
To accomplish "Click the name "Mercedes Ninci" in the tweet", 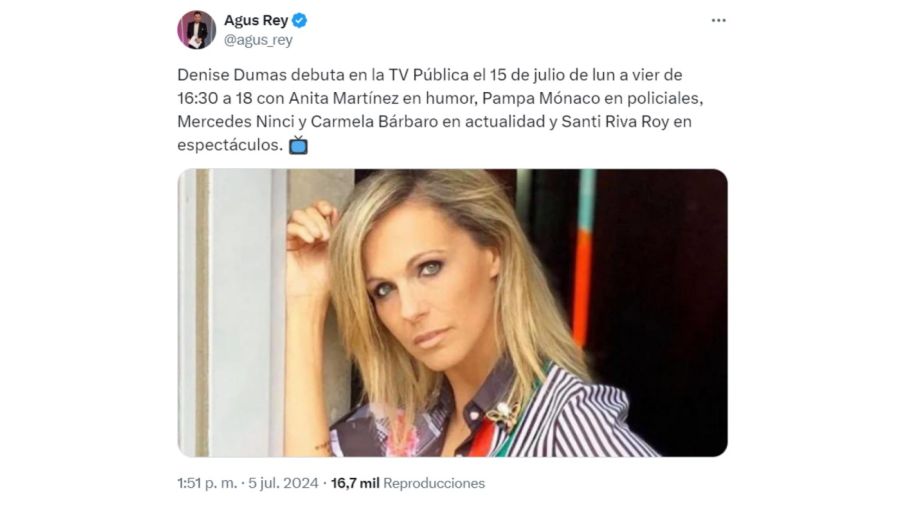I will coord(236,122).
